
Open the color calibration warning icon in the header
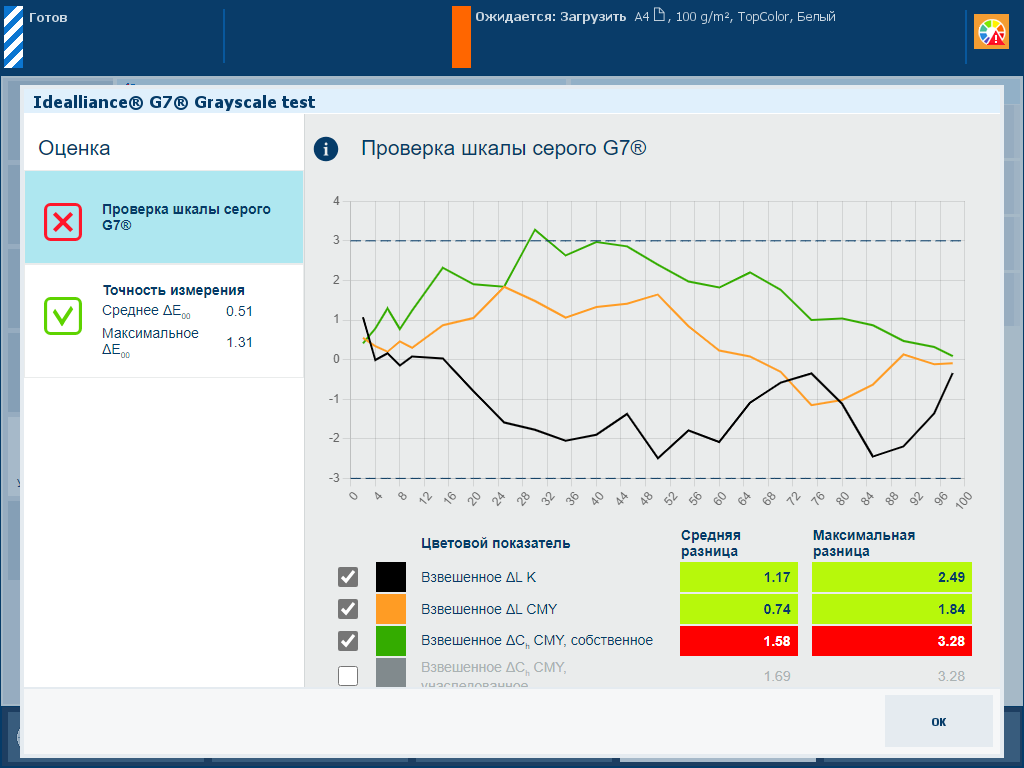991,32
